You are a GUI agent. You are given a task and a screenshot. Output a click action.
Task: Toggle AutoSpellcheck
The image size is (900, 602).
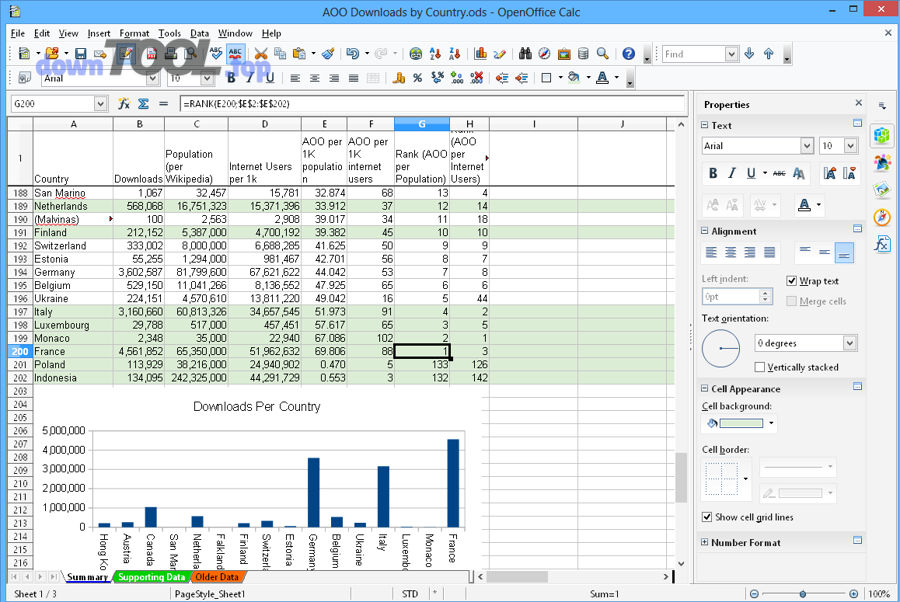(235, 53)
